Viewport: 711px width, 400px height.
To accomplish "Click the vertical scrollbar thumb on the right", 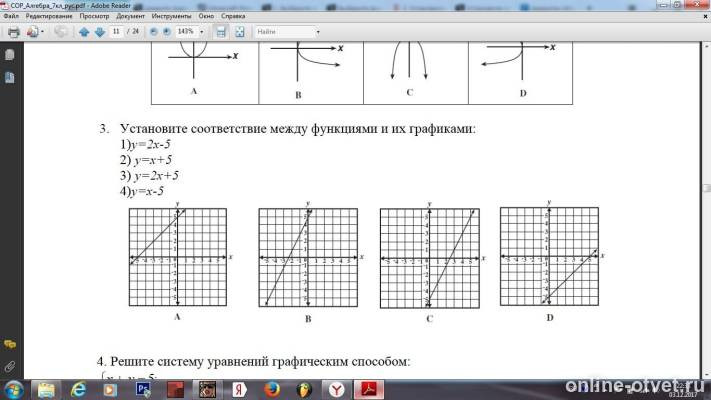I will pyautogui.click(x=707, y=188).
